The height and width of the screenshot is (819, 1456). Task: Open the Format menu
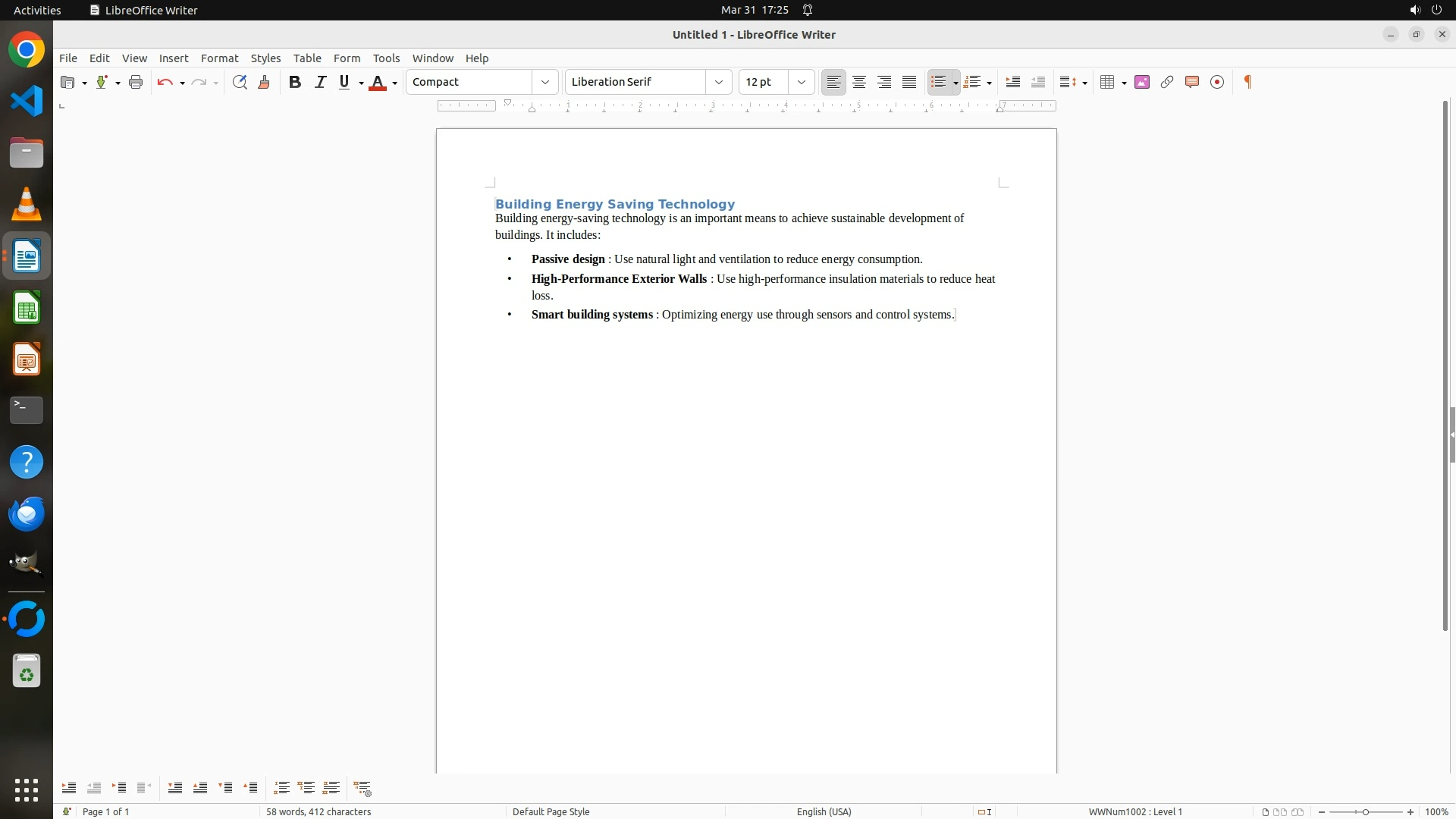pyautogui.click(x=219, y=58)
